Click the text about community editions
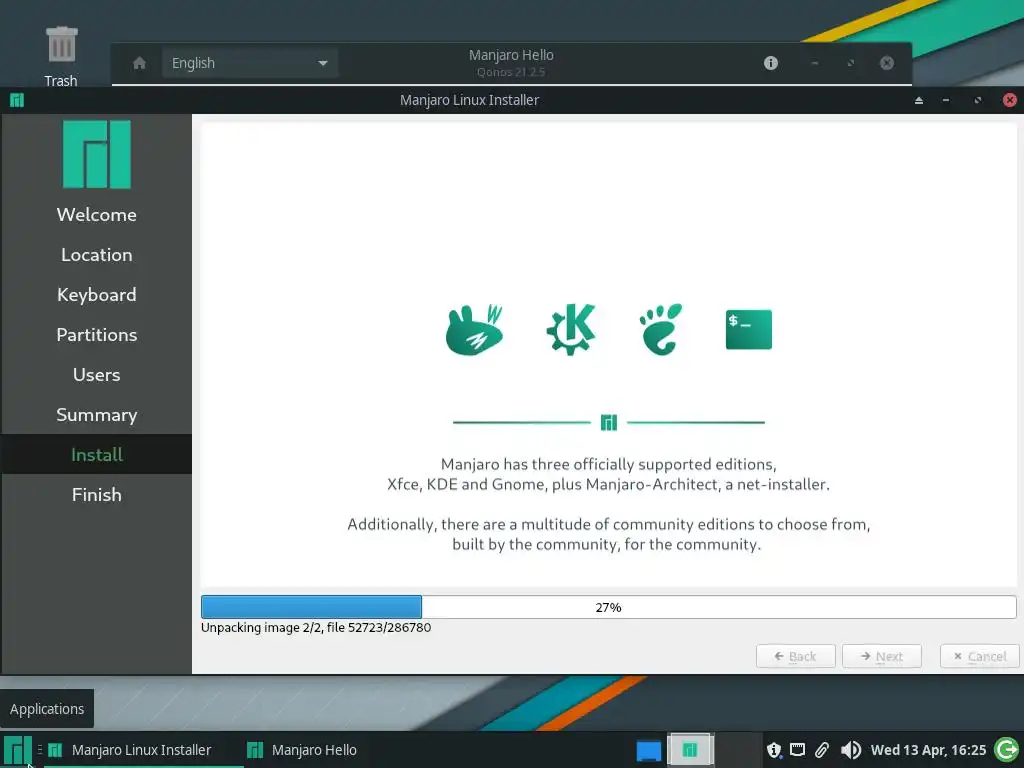 click(609, 534)
